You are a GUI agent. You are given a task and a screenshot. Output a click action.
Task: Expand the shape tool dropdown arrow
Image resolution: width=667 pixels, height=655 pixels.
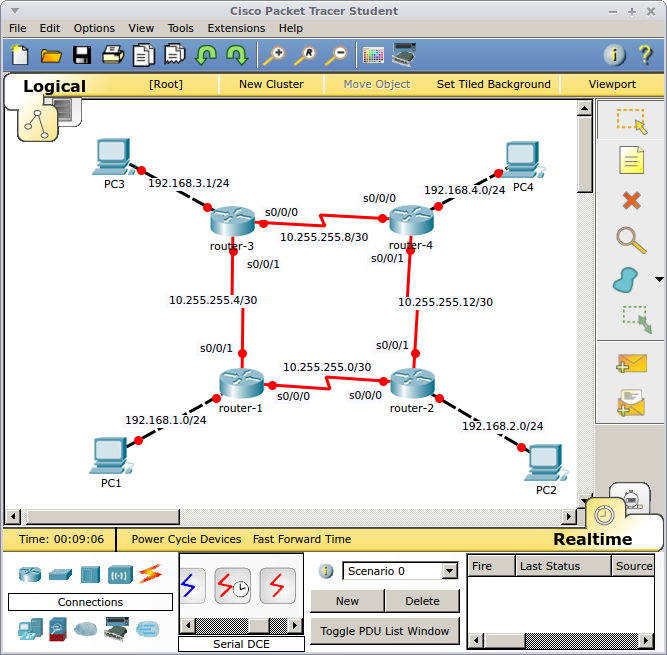659,279
